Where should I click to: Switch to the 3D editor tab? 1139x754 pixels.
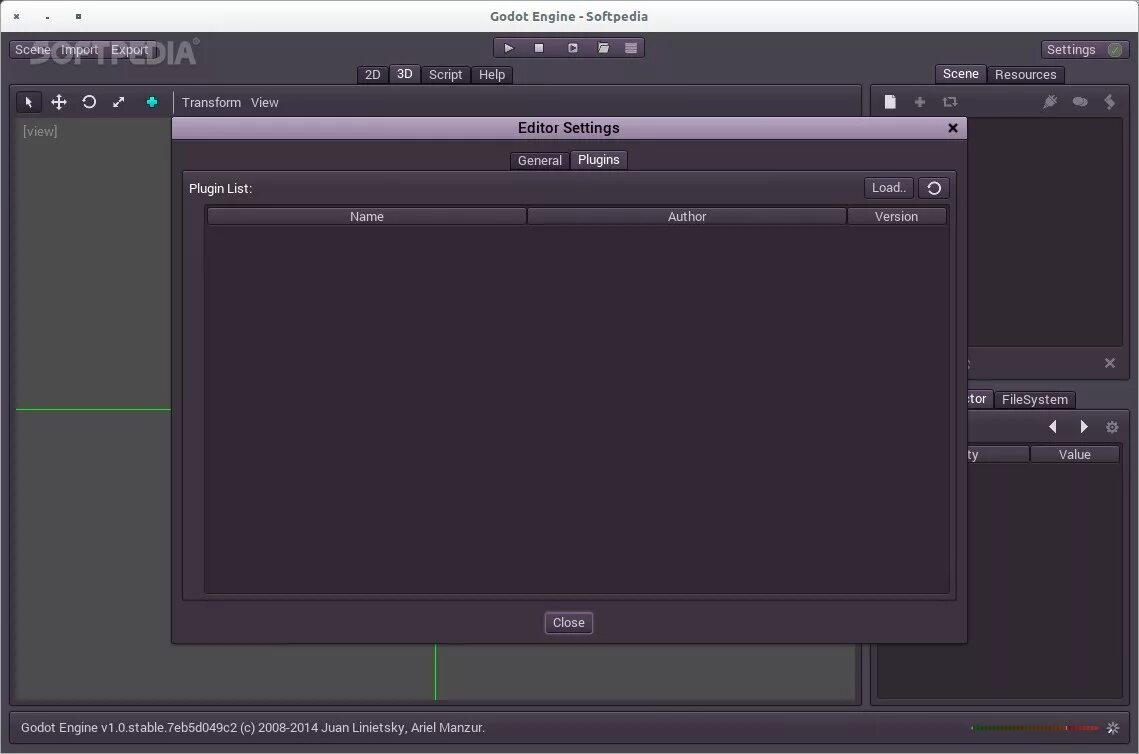[405, 74]
